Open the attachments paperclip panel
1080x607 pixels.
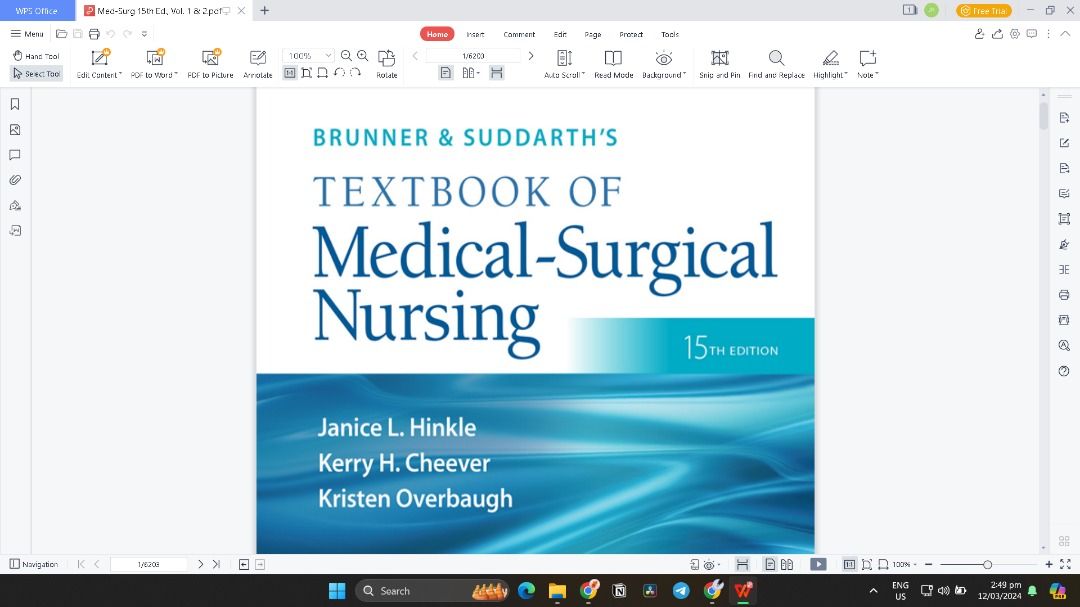(x=15, y=180)
